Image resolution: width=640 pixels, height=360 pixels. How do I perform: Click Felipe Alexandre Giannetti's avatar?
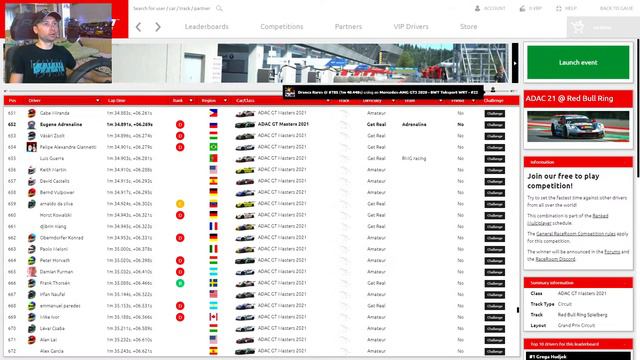31,147
